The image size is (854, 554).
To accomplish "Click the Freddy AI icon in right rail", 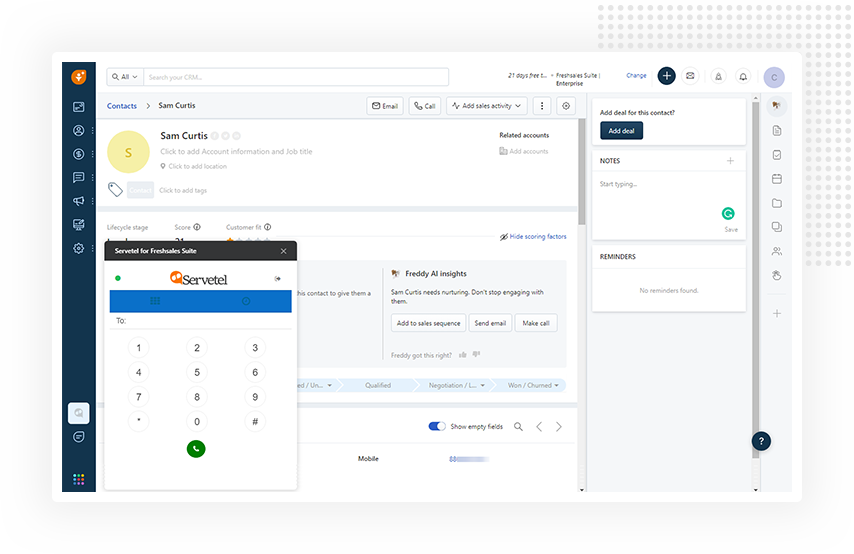I will (777, 105).
